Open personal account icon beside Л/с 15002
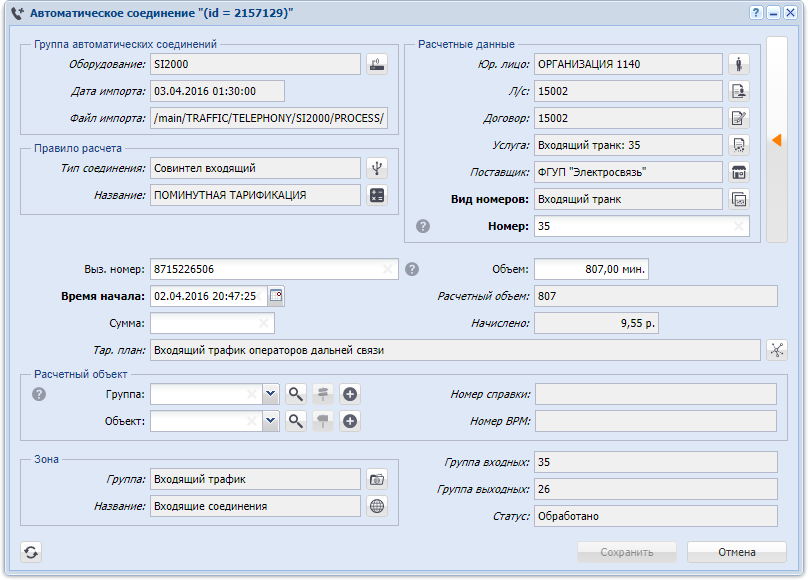This screenshot has width=808, height=580. 739,91
